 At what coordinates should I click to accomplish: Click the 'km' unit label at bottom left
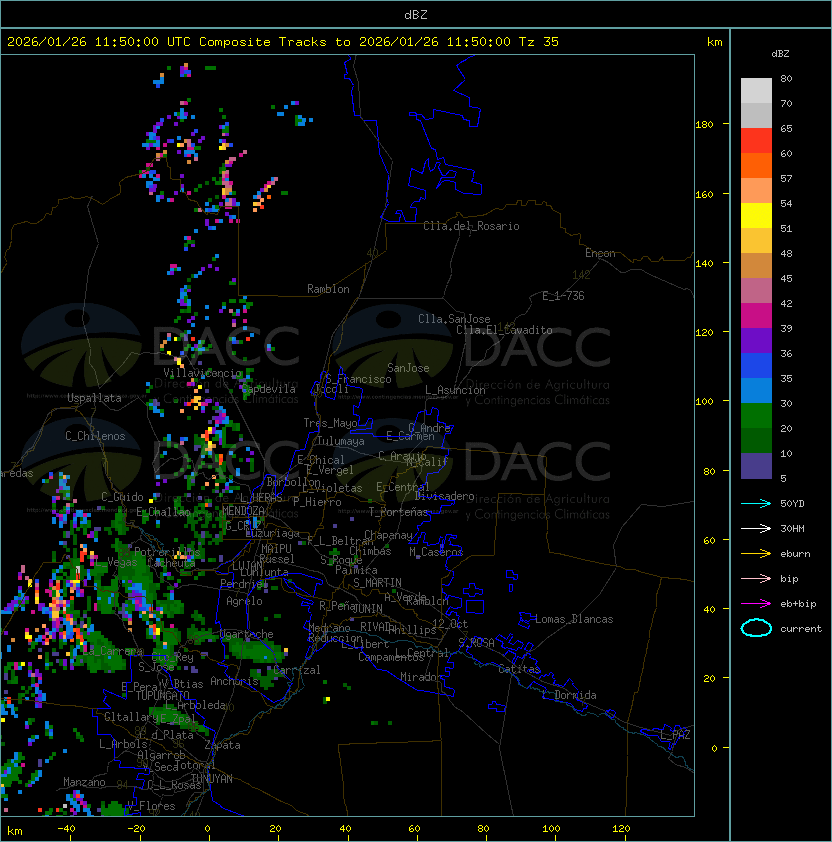click(15, 831)
